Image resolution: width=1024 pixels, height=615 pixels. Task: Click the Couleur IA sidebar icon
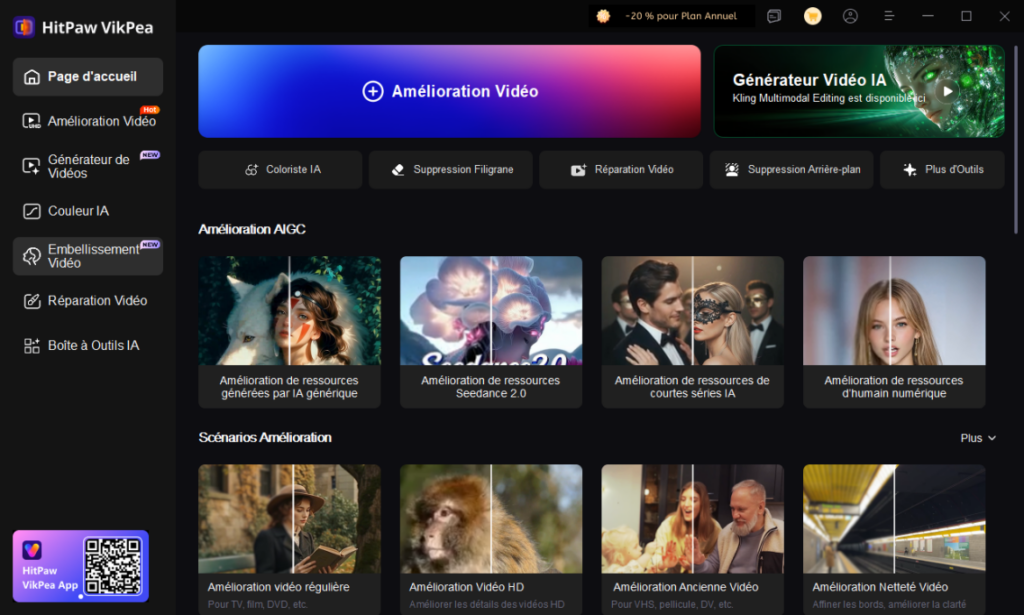(31, 211)
